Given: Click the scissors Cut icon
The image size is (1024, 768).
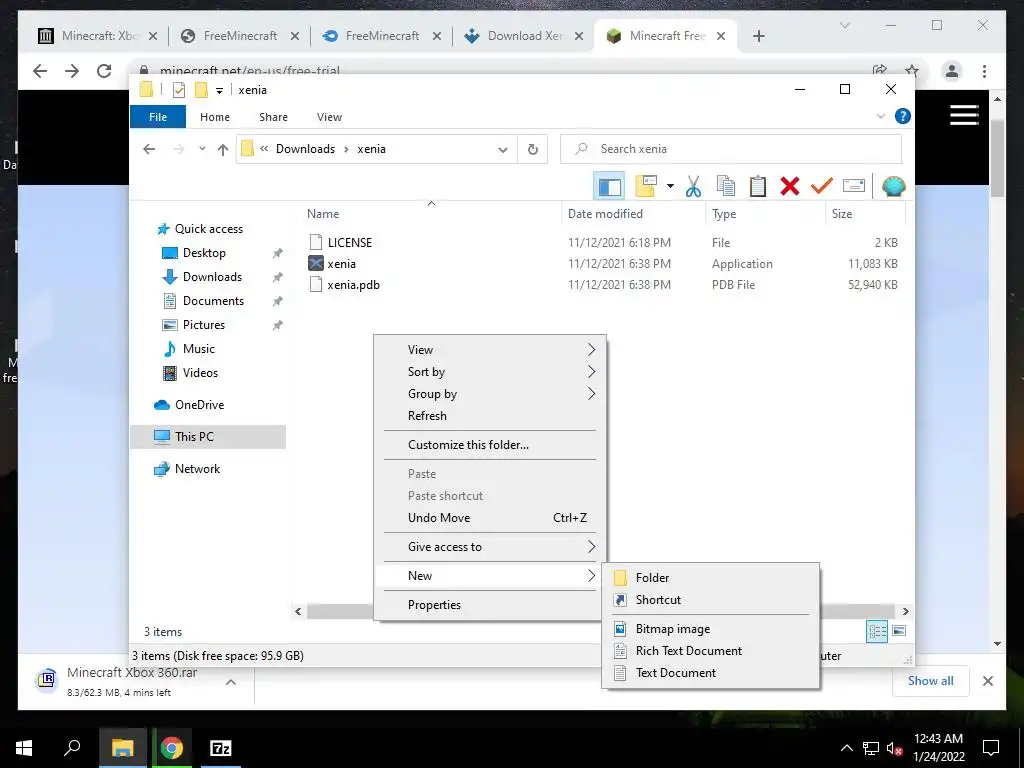Looking at the screenshot, I should pyautogui.click(x=693, y=186).
